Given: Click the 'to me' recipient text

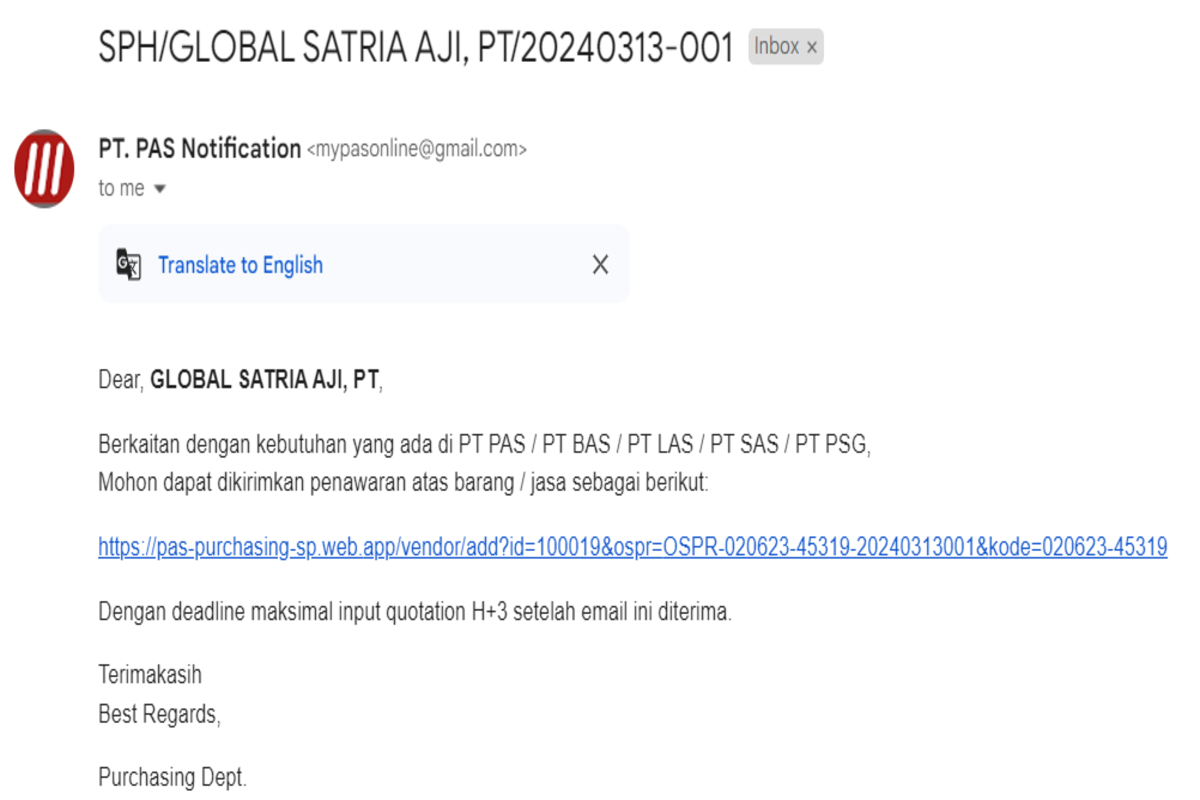Looking at the screenshot, I should (121, 189).
